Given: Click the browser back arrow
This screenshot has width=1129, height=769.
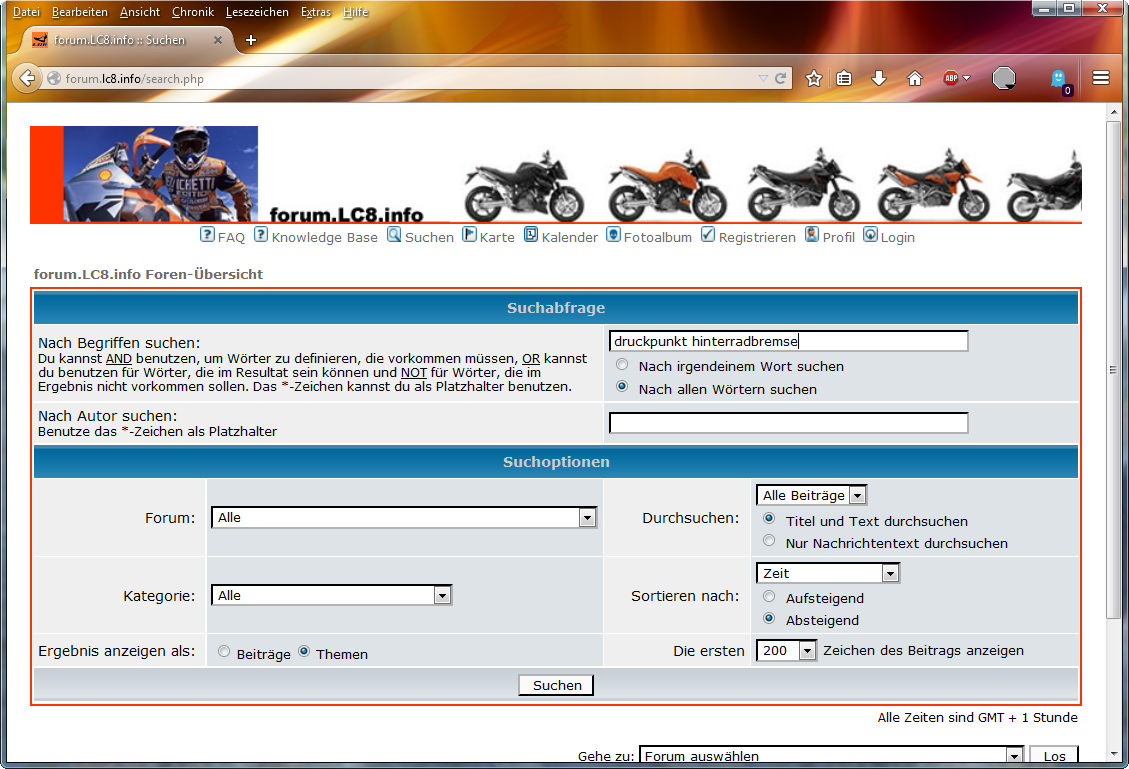Looking at the screenshot, I should [27, 79].
